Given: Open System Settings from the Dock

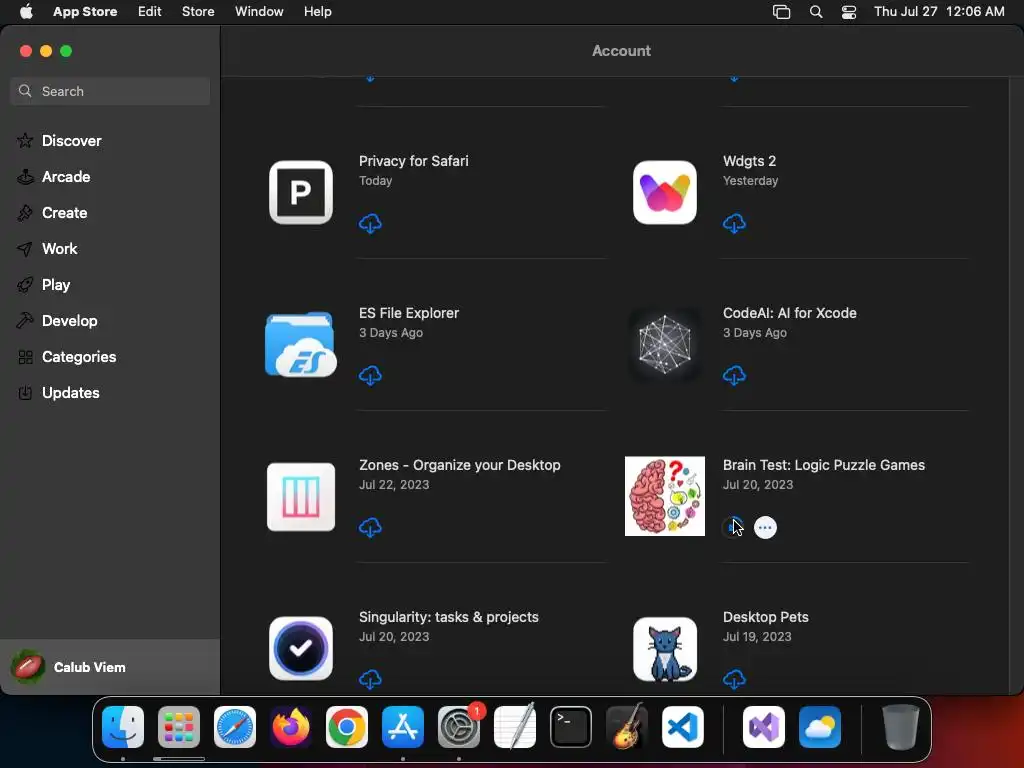Looking at the screenshot, I should click(x=459, y=726).
